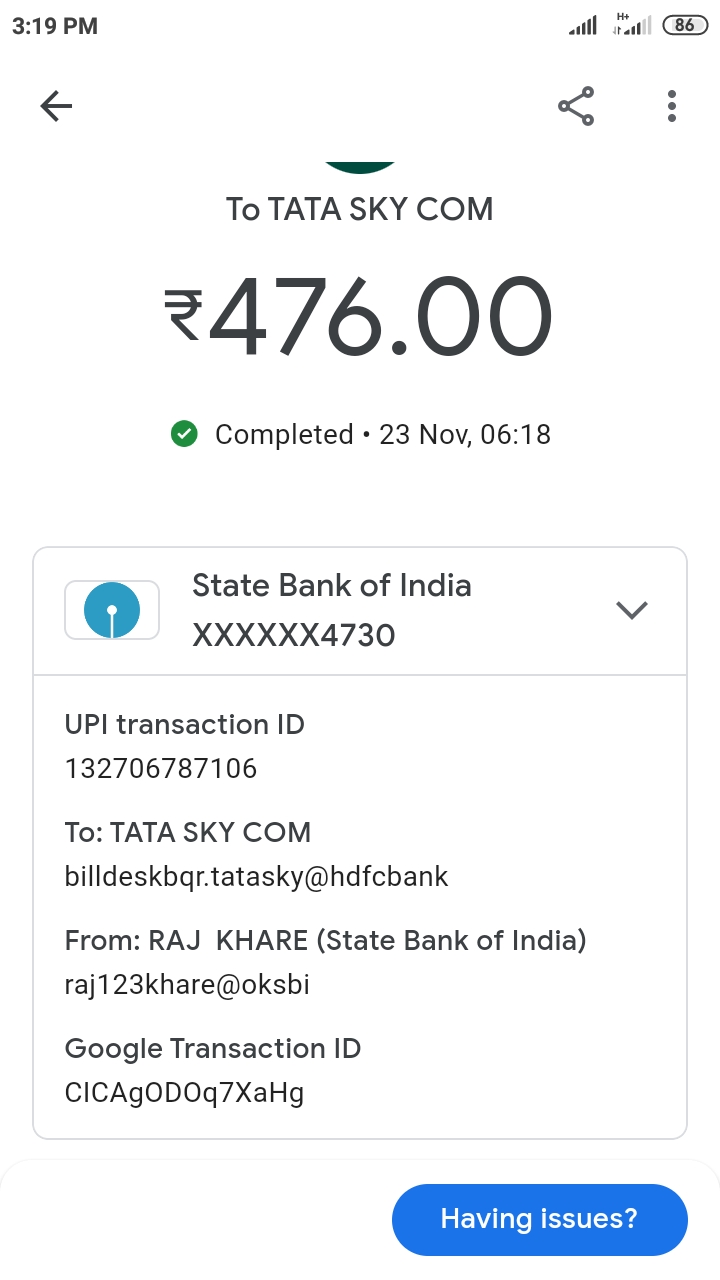This screenshot has width=720, height=1280.
Task: Tap the Google Transaction ID value CICAgODOq7XaHg
Action: tap(184, 1093)
